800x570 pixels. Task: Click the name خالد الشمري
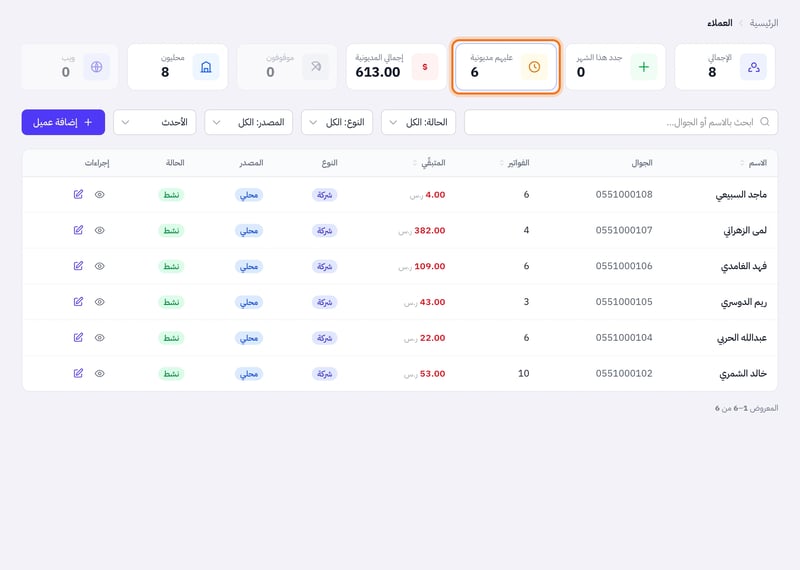(743, 374)
